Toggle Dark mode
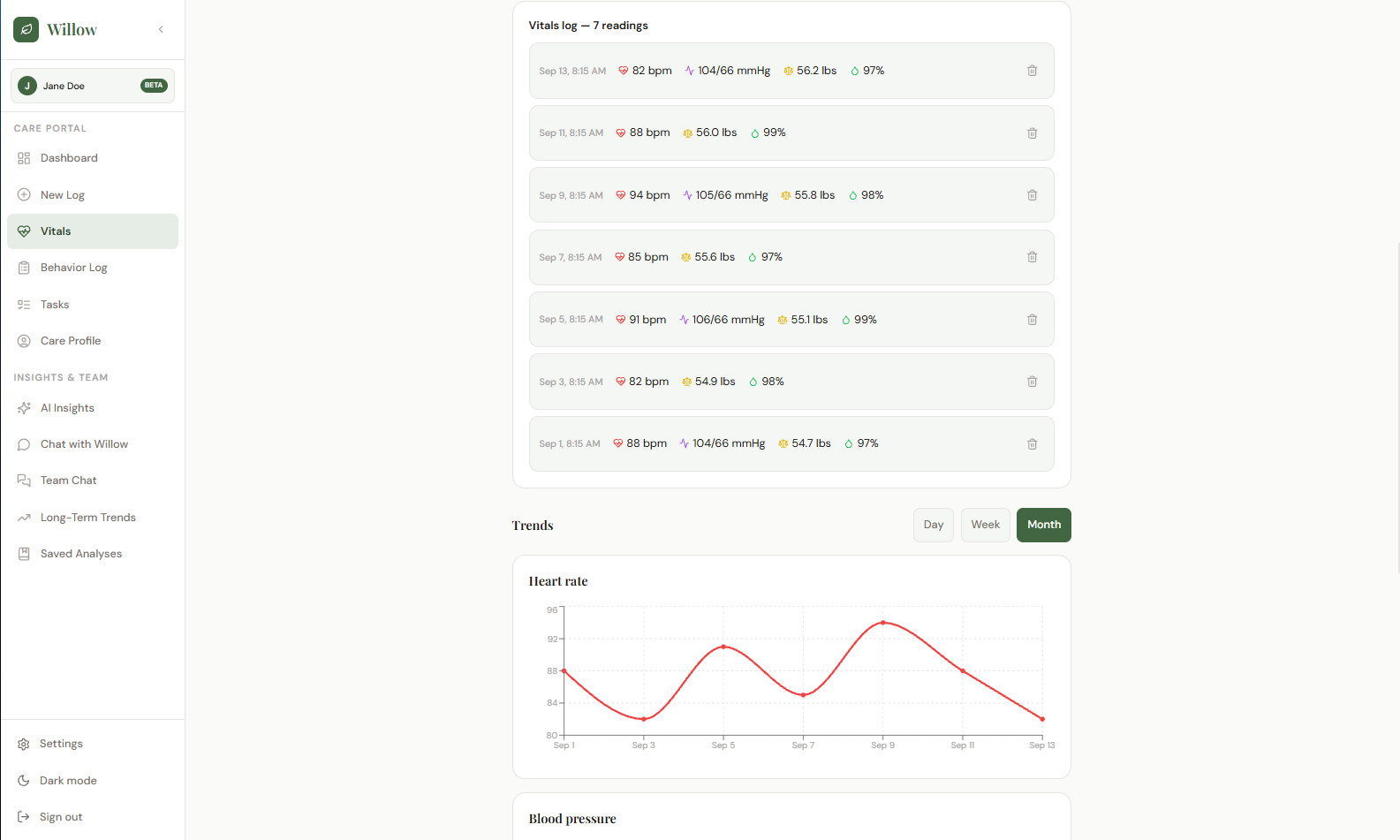The width and height of the screenshot is (1400, 840). (x=93, y=781)
